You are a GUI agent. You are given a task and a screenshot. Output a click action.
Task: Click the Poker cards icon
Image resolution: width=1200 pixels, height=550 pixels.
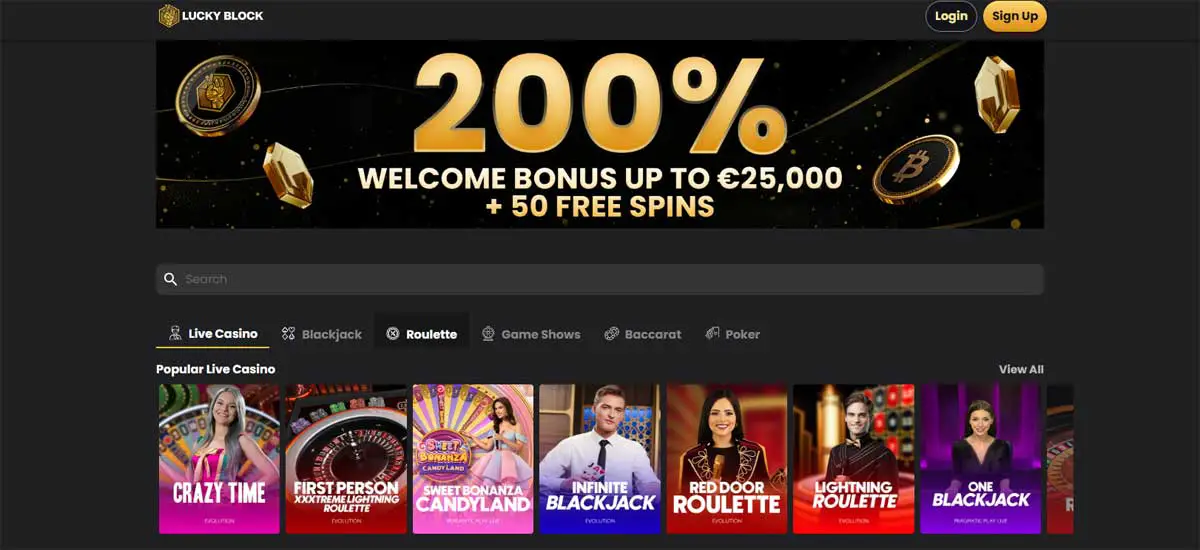(x=712, y=334)
